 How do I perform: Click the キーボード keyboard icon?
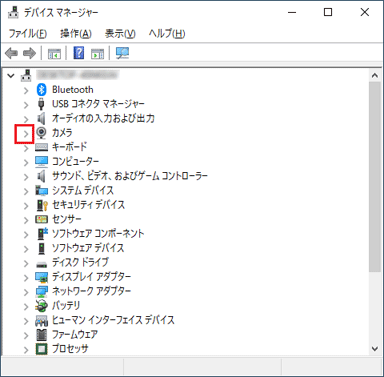(41, 147)
